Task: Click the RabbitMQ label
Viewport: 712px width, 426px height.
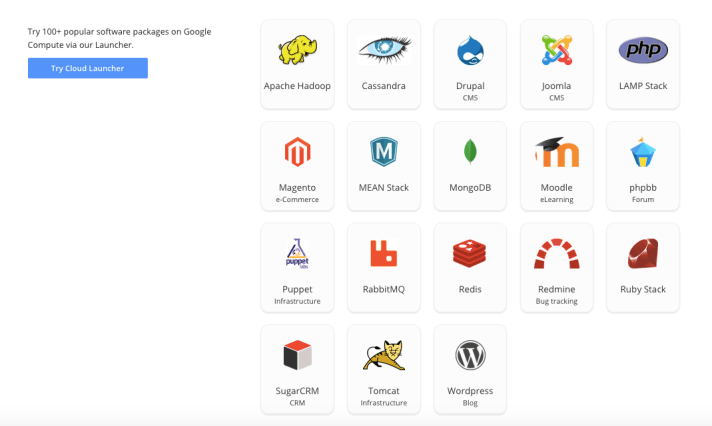Action: pos(384,289)
